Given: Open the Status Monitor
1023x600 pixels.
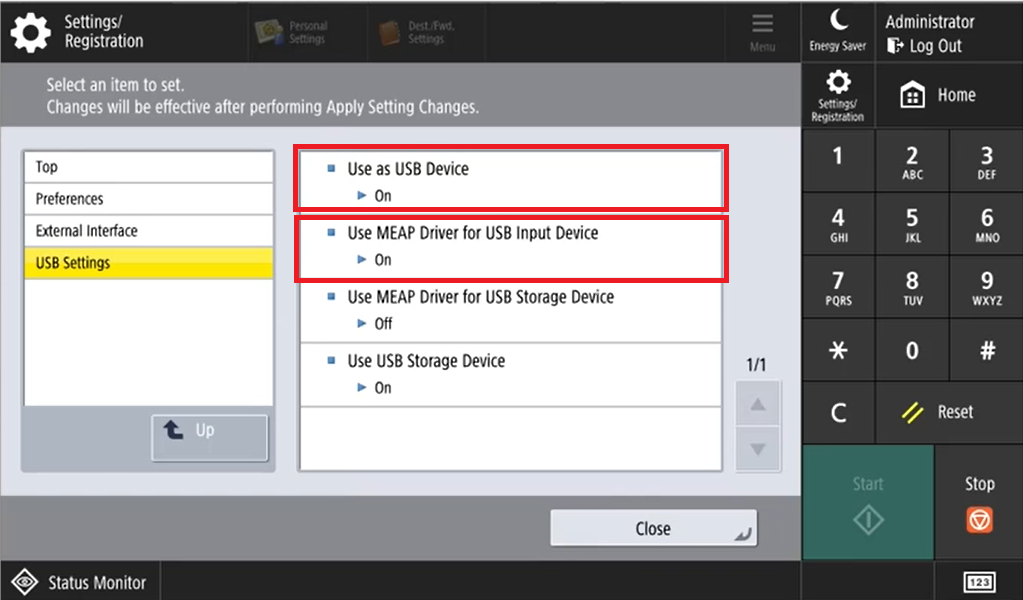Looking at the screenshot, I should point(80,582).
